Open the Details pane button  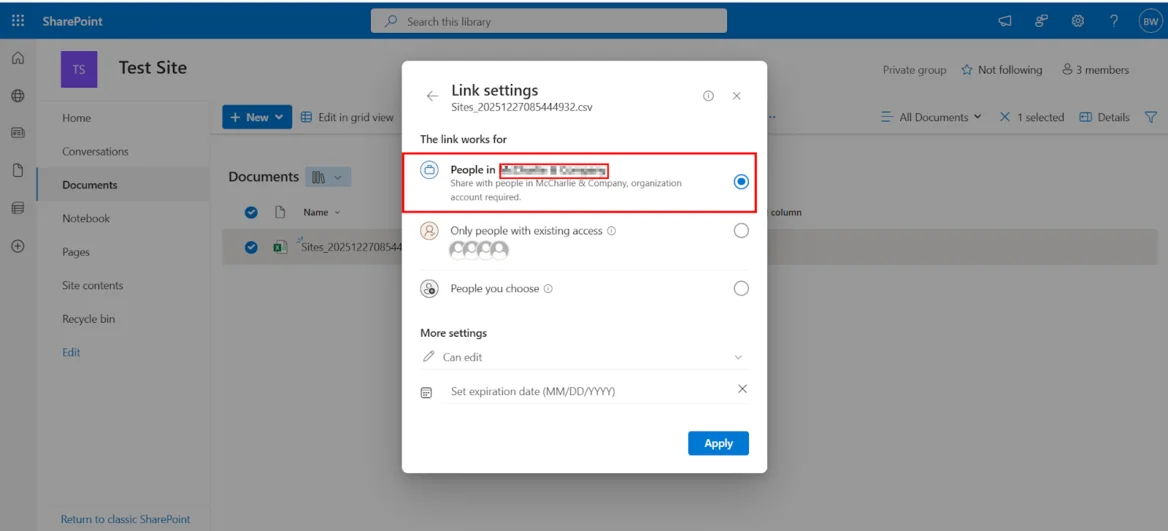(1104, 117)
